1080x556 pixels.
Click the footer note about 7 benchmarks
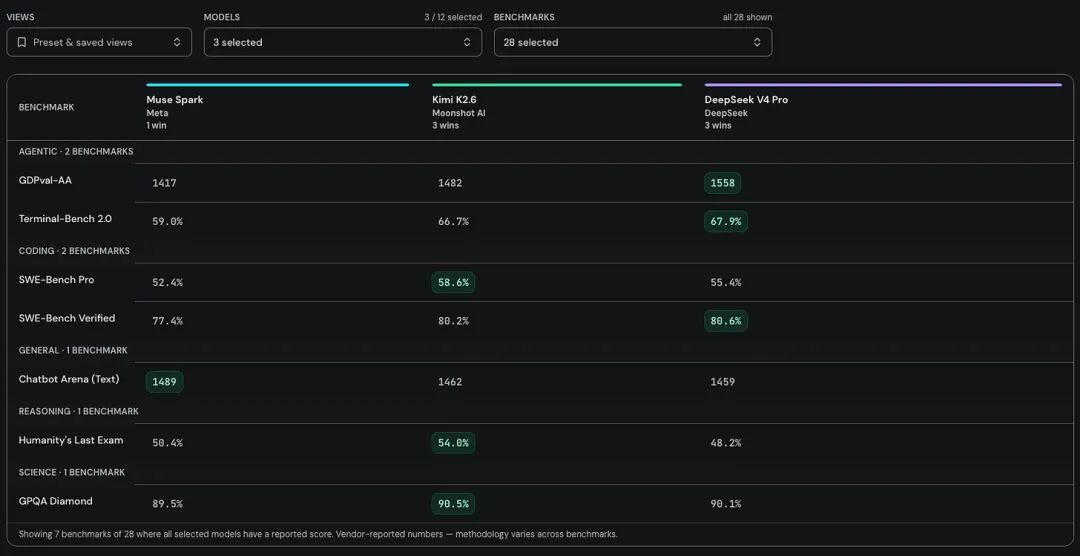(x=318, y=534)
